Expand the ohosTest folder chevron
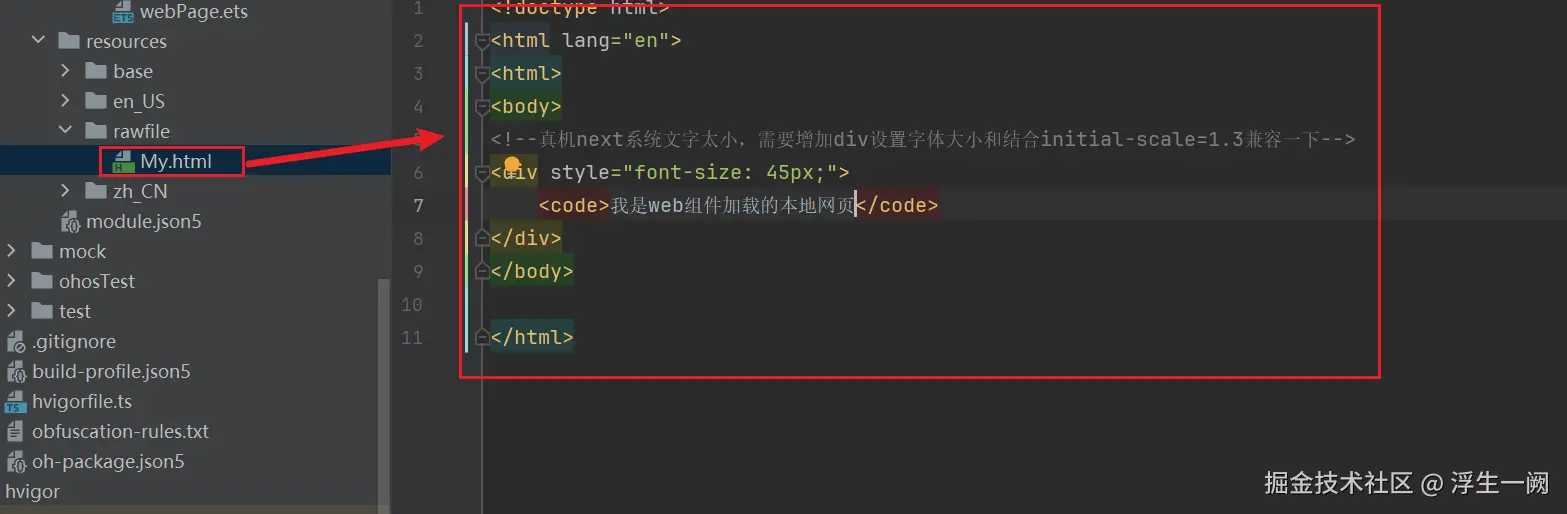Screen dimensions: 1567x514 [11, 281]
